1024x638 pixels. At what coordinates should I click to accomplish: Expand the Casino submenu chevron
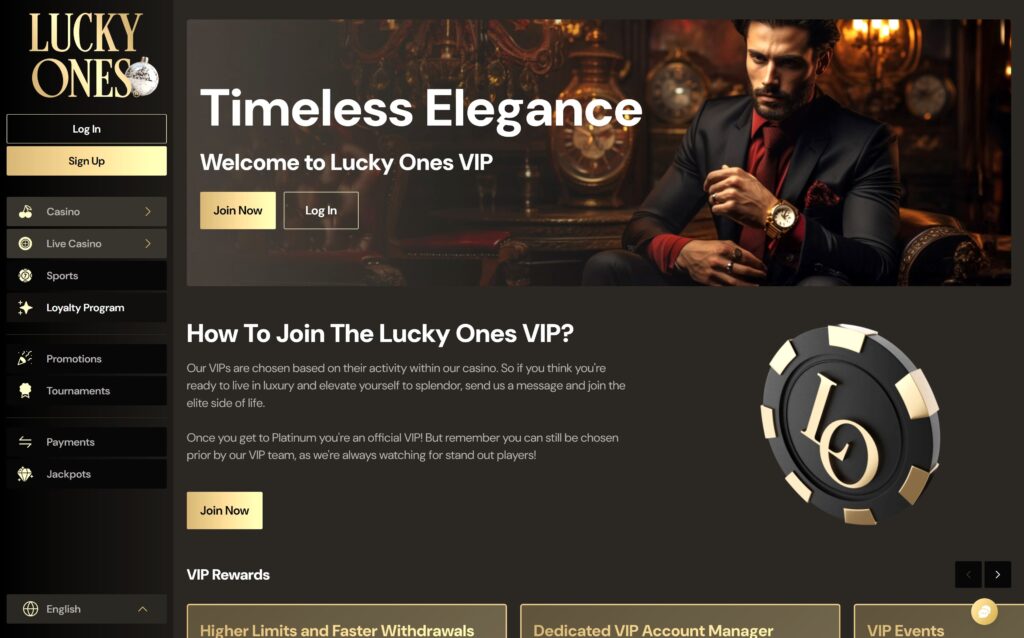148,212
